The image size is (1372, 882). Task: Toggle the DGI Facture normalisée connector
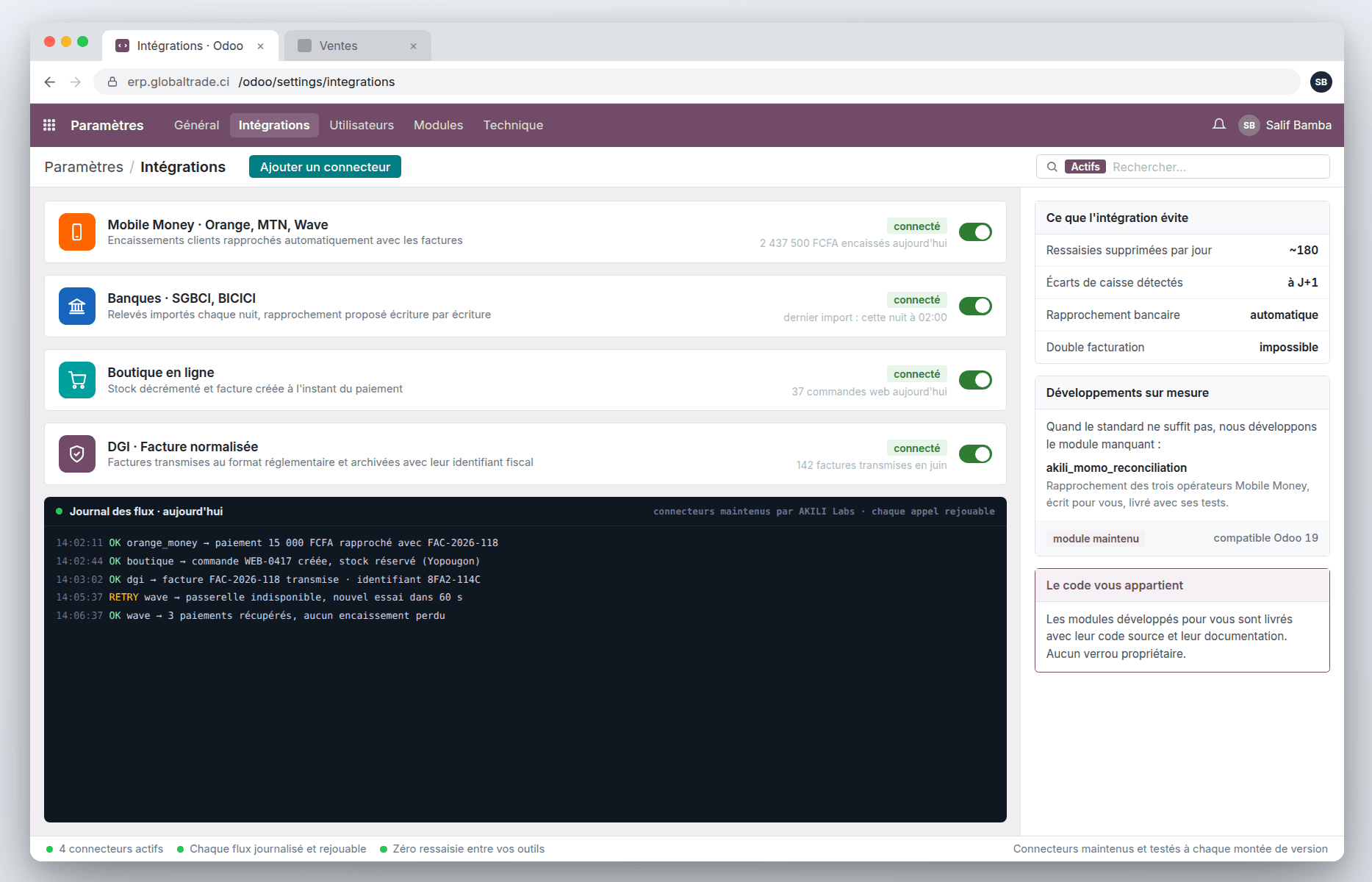(x=975, y=453)
